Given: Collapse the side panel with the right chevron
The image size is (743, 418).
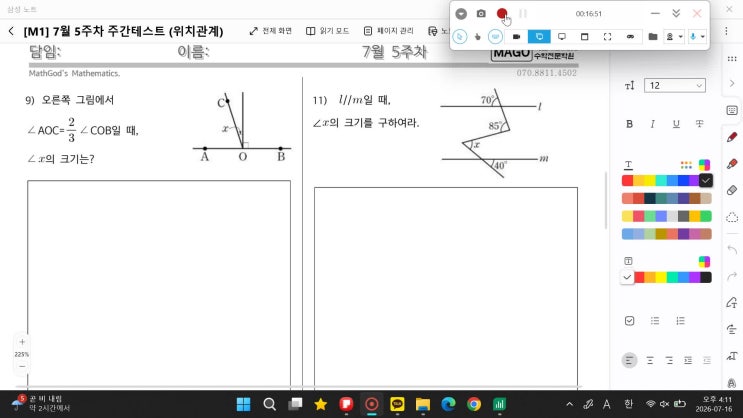Looking at the screenshot, I should (x=732, y=83).
